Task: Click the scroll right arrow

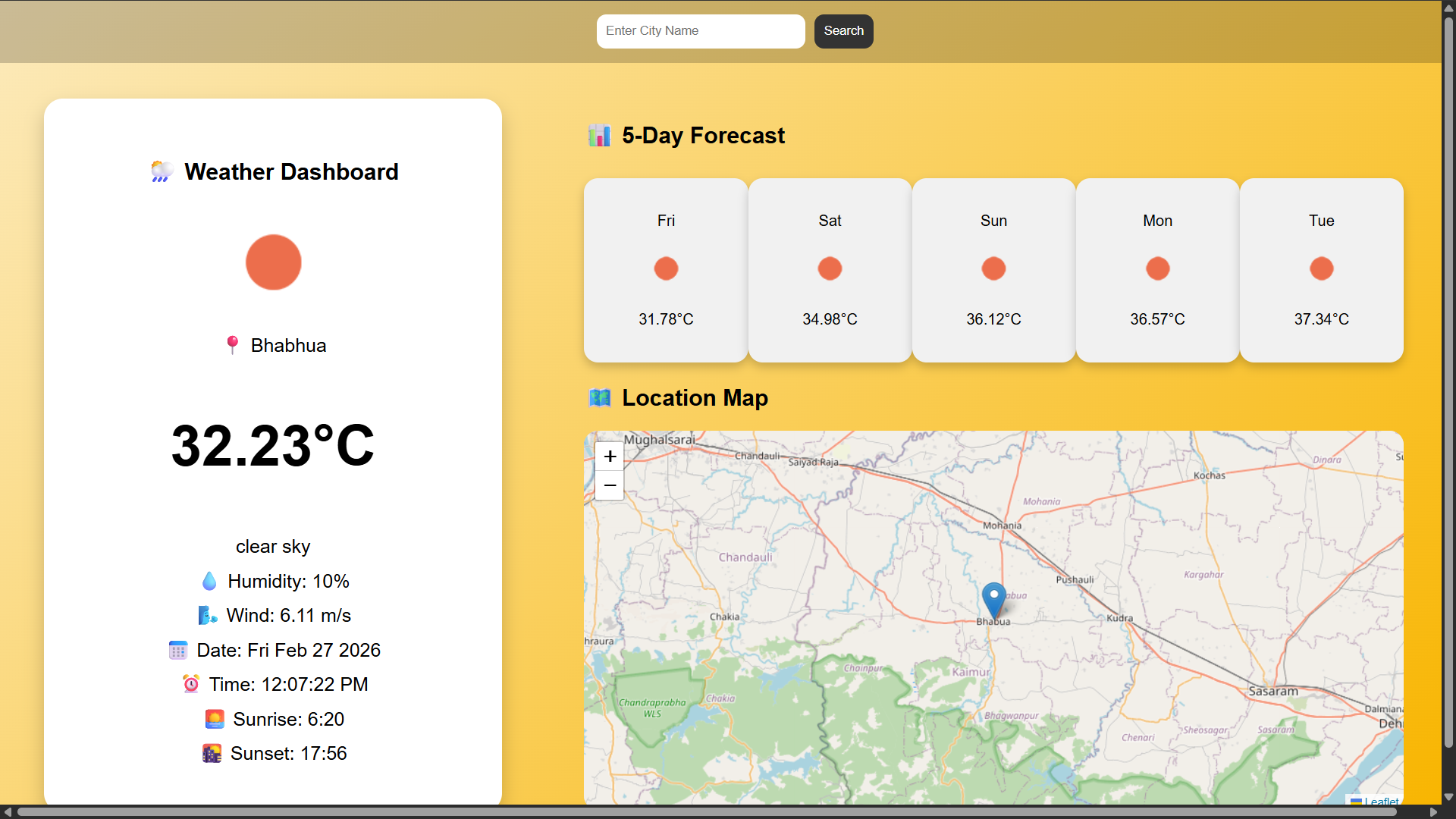Action: [x=1433, y=812]
